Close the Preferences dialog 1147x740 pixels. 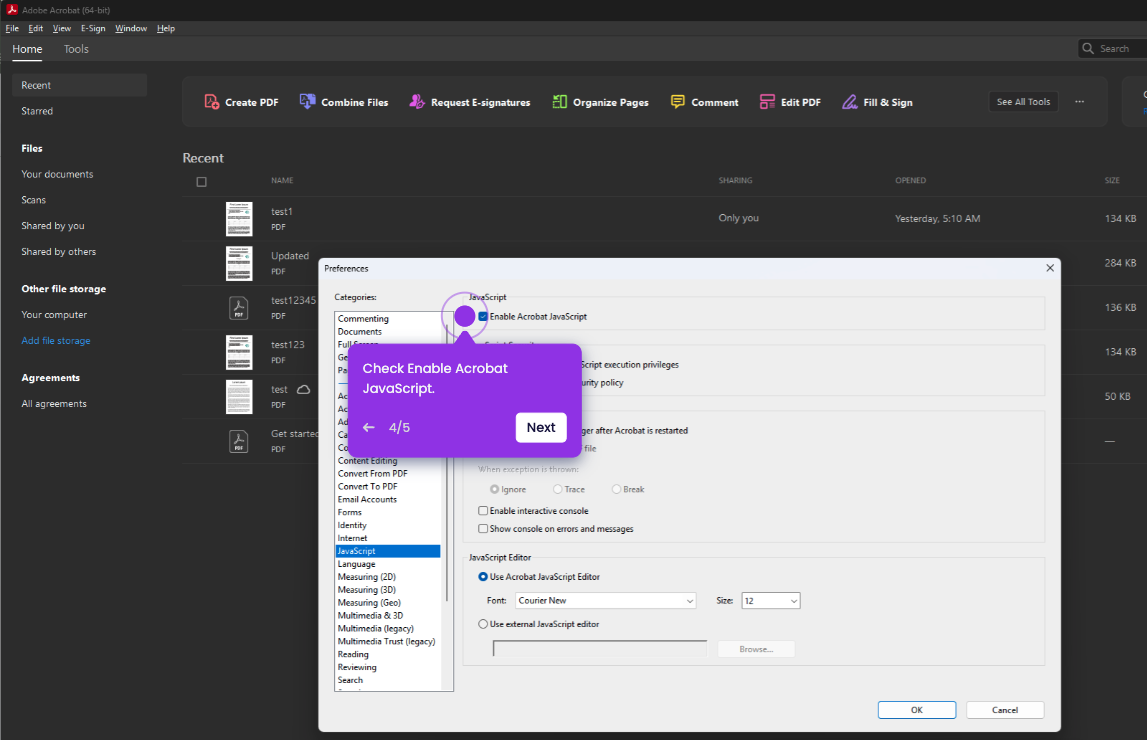click(1050, 268)
